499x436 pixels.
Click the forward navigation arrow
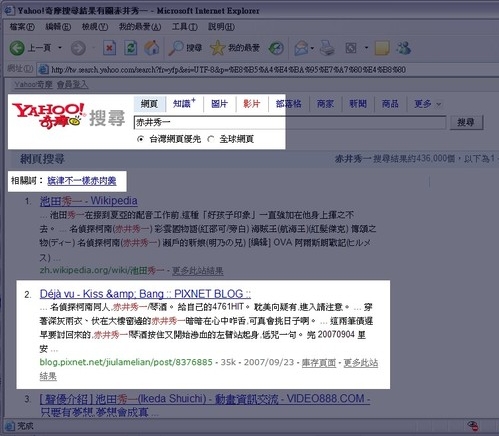[x=78, y=48]
